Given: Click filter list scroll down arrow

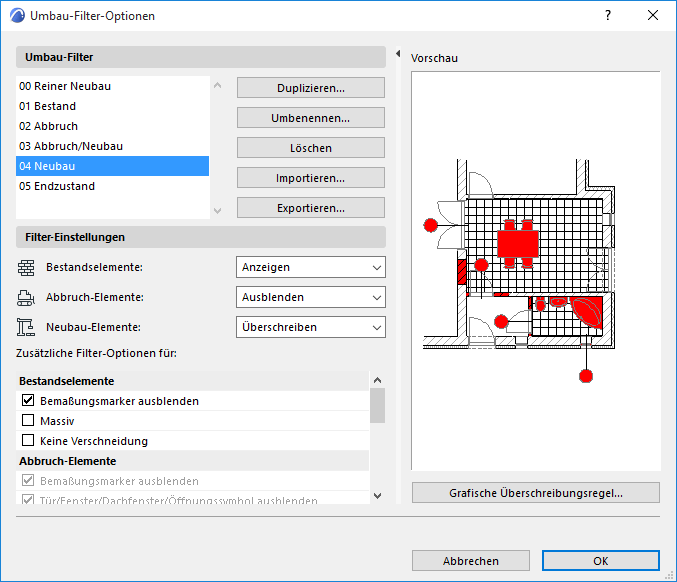Looking at the screenshot, I should click(218, 211).
